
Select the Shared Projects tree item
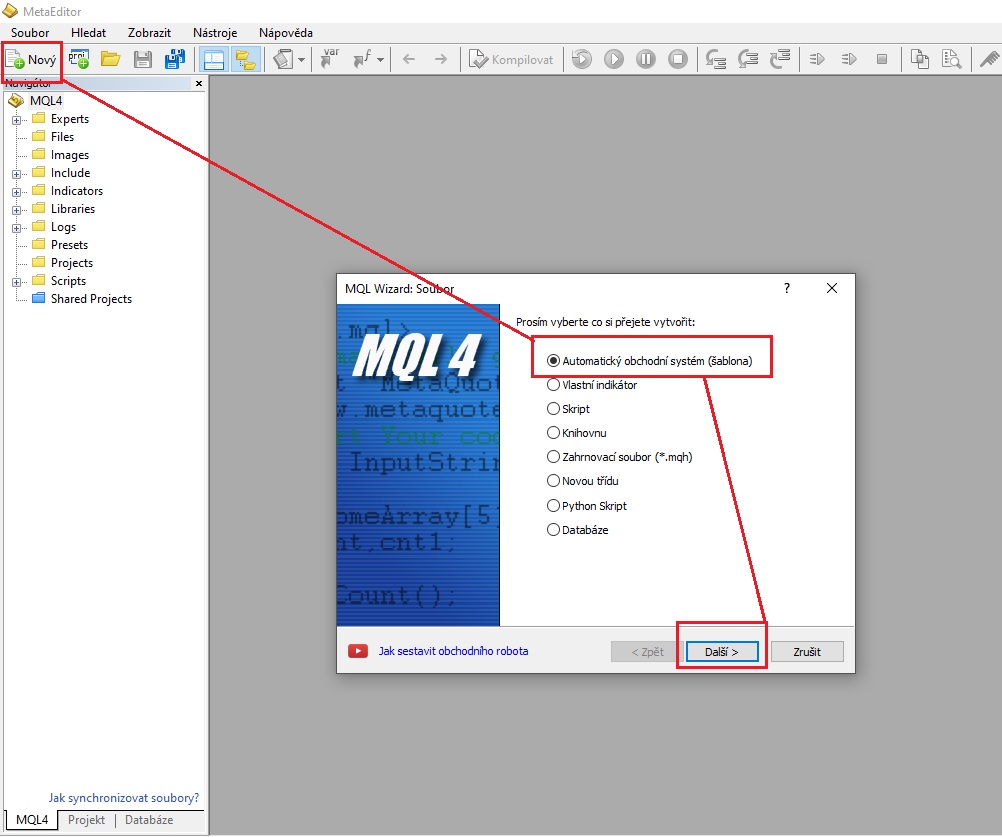tap(91, 299)
